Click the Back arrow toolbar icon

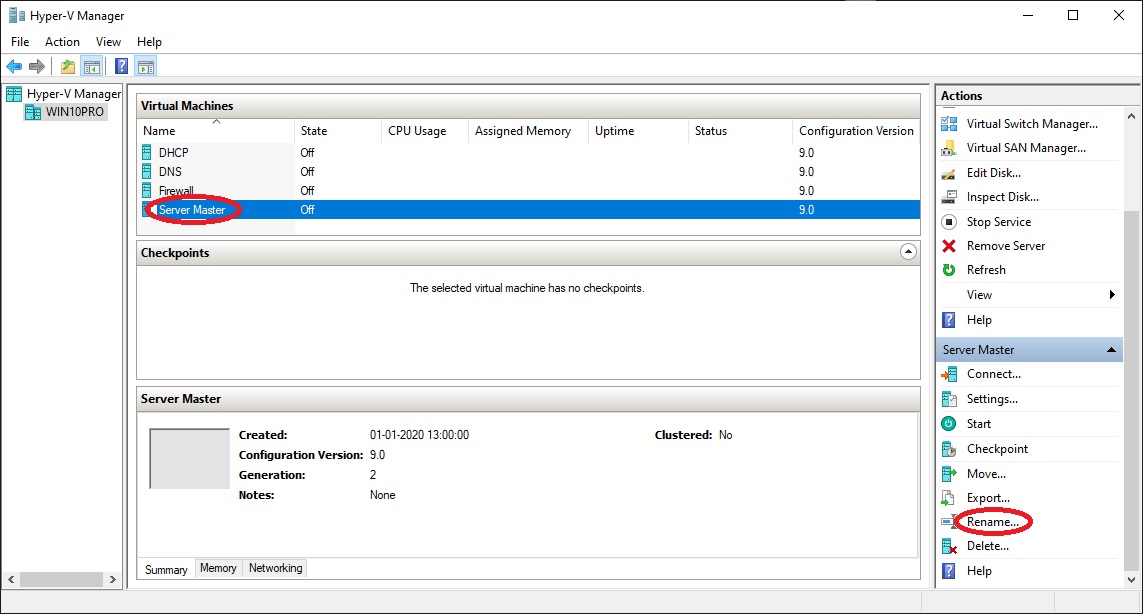[14, 67]
